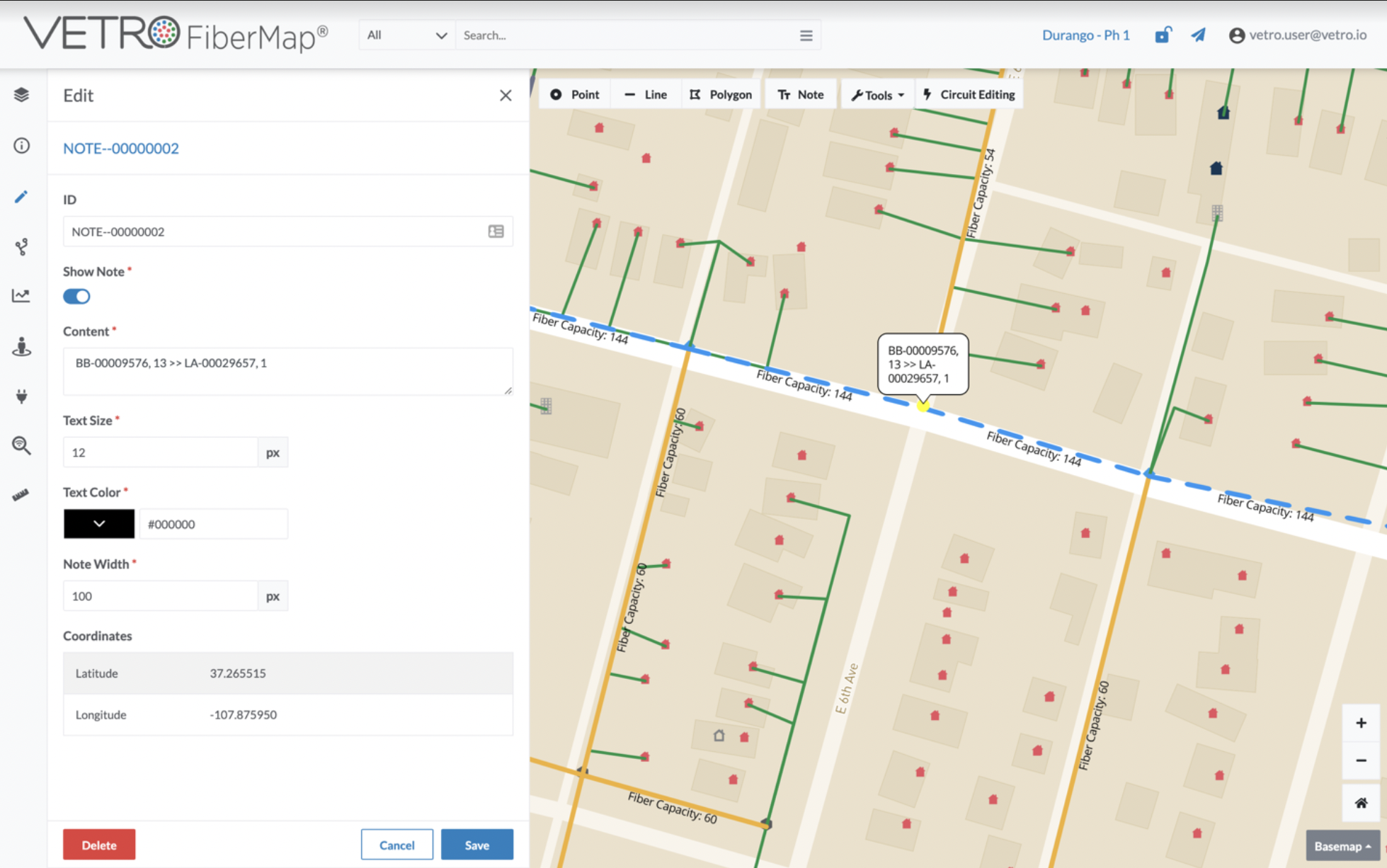
Task: Open the hamburger menu beside search bar
Action: pos(806,34)
